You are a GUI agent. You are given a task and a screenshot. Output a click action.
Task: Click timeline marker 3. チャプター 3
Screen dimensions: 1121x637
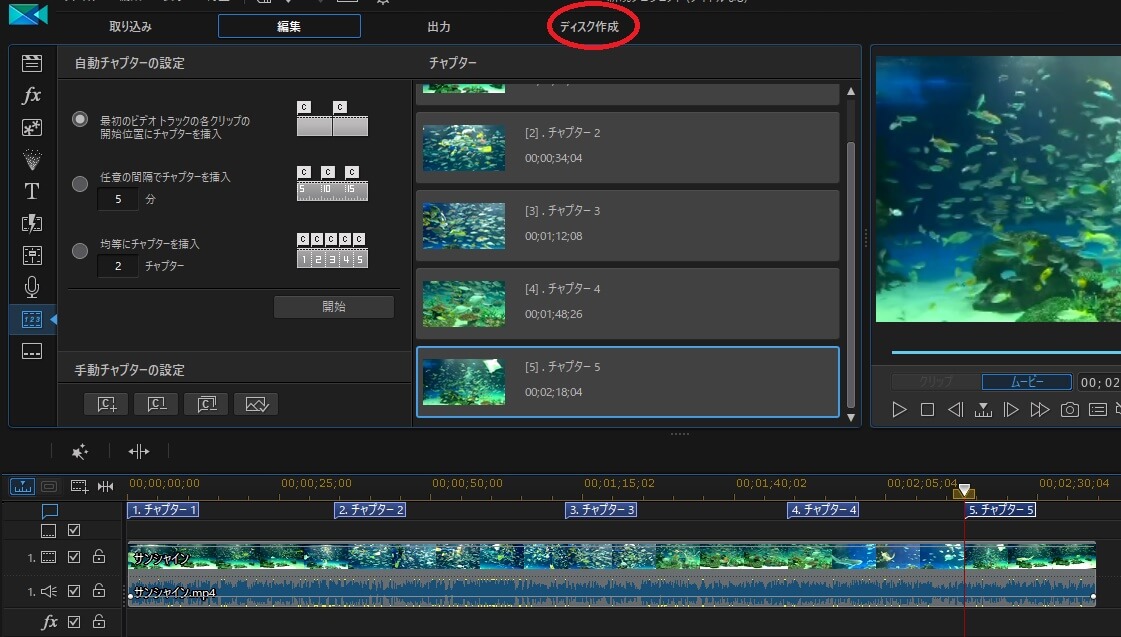[x=601, y=510]
